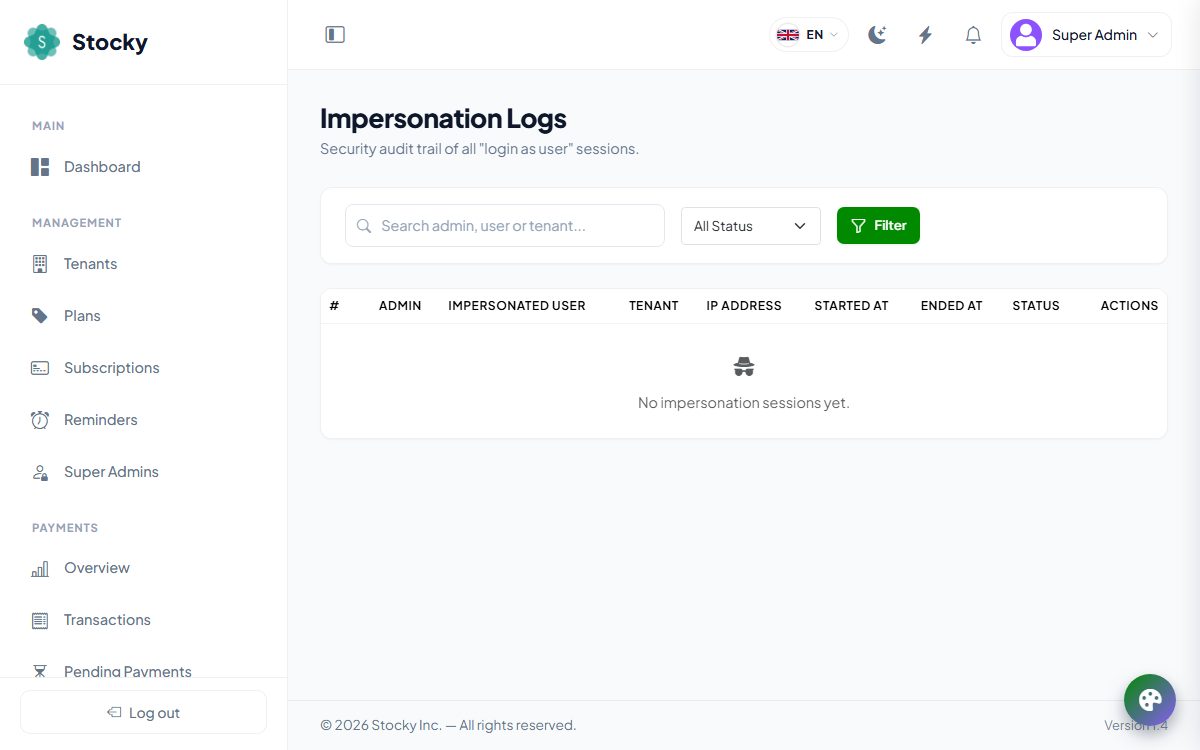Screen dimensions: 1200x750
Task: Click the Transactions list icon
Action: (40, 620)
